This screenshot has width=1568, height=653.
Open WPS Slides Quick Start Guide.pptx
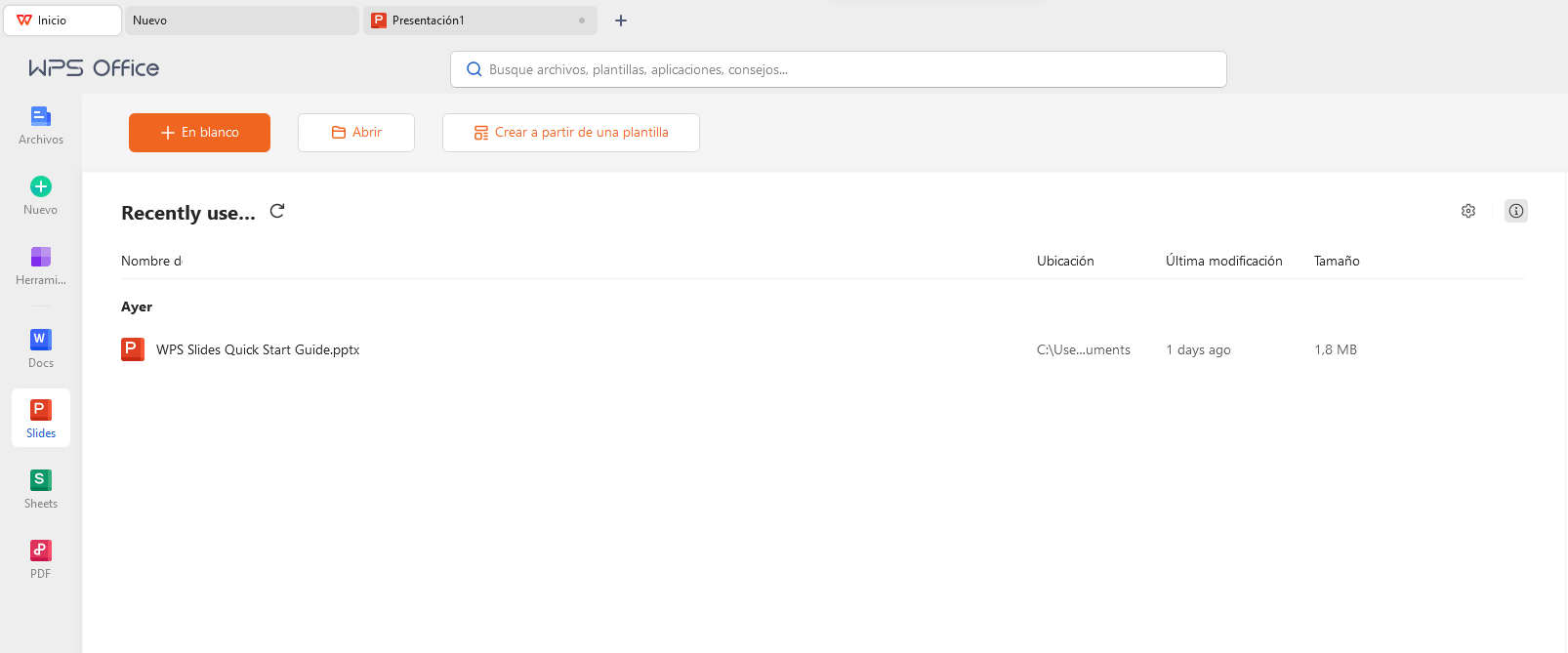click(x=258, y=349)
